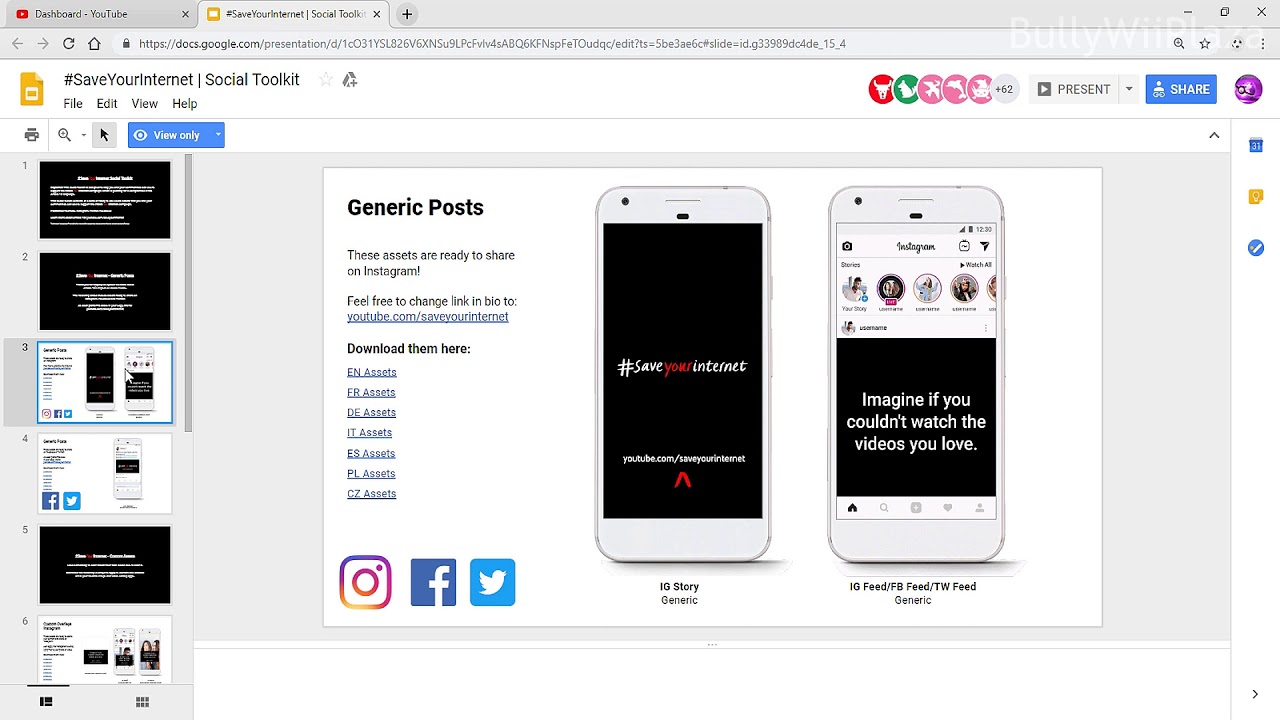Click the address bar URL
Viewport: 1280px width, 720px height.
coord(492,44)
